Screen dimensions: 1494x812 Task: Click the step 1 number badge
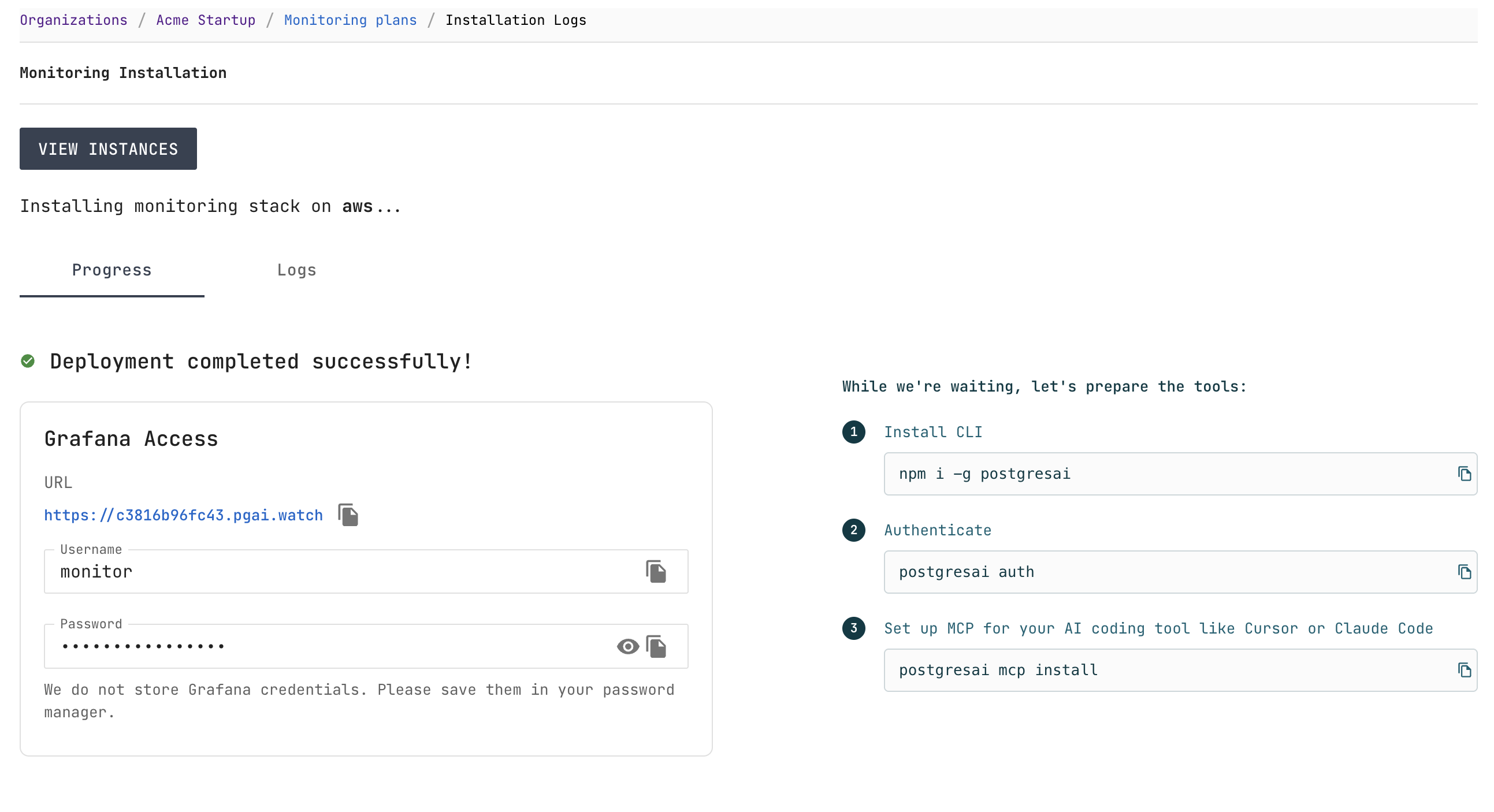[x=853, y=432]
